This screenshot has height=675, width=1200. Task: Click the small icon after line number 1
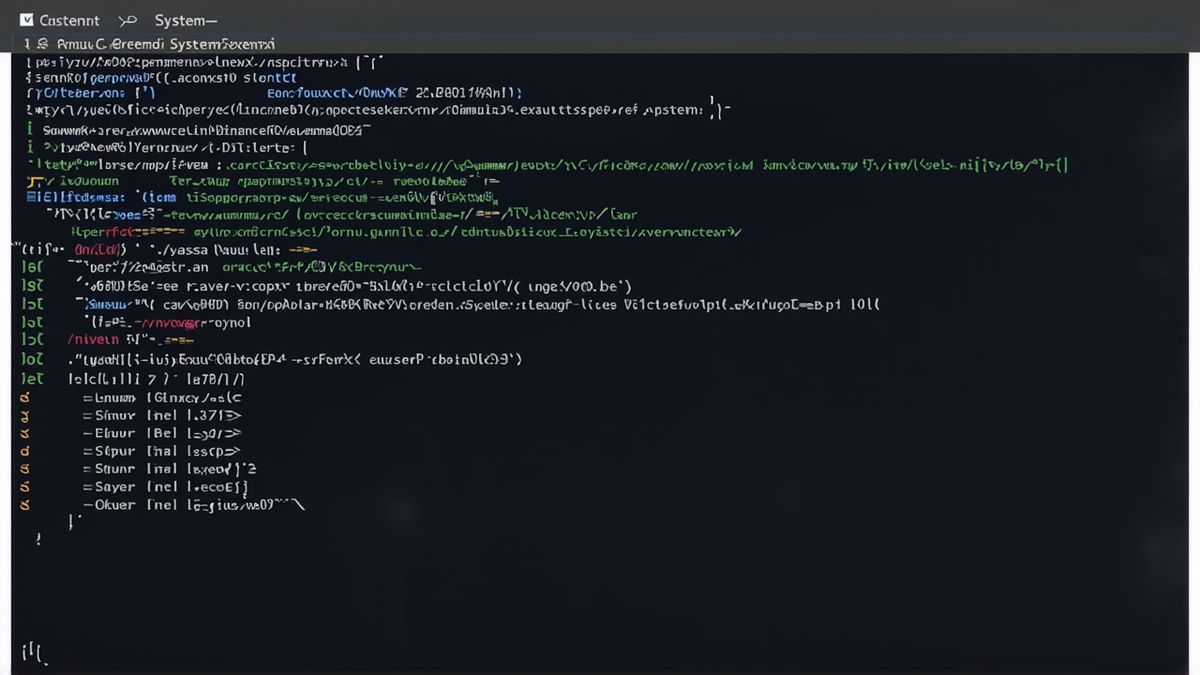pyautogui.click(x=42, y=44)
